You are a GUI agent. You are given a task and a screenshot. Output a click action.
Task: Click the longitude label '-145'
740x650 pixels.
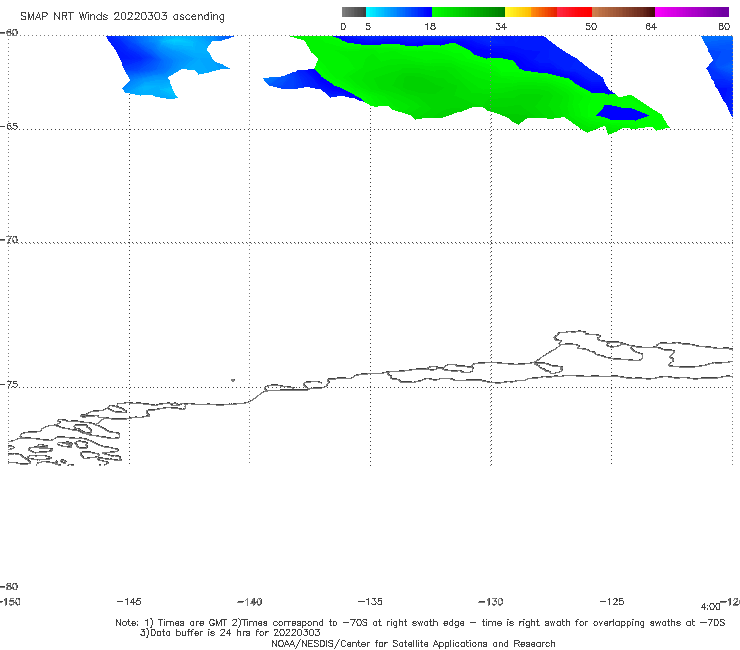click(x=129, y=601)
